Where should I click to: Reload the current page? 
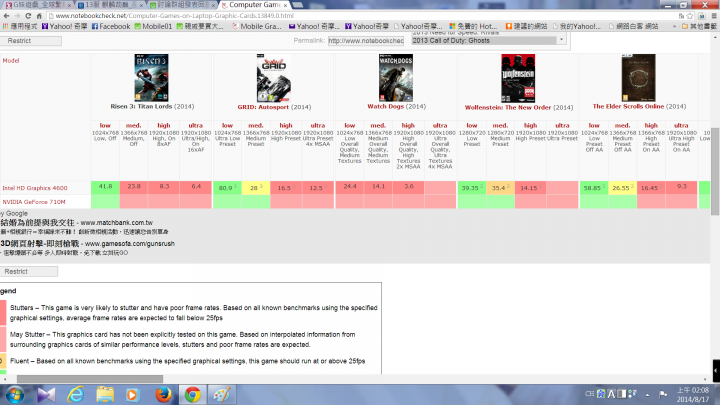point(28,16)
